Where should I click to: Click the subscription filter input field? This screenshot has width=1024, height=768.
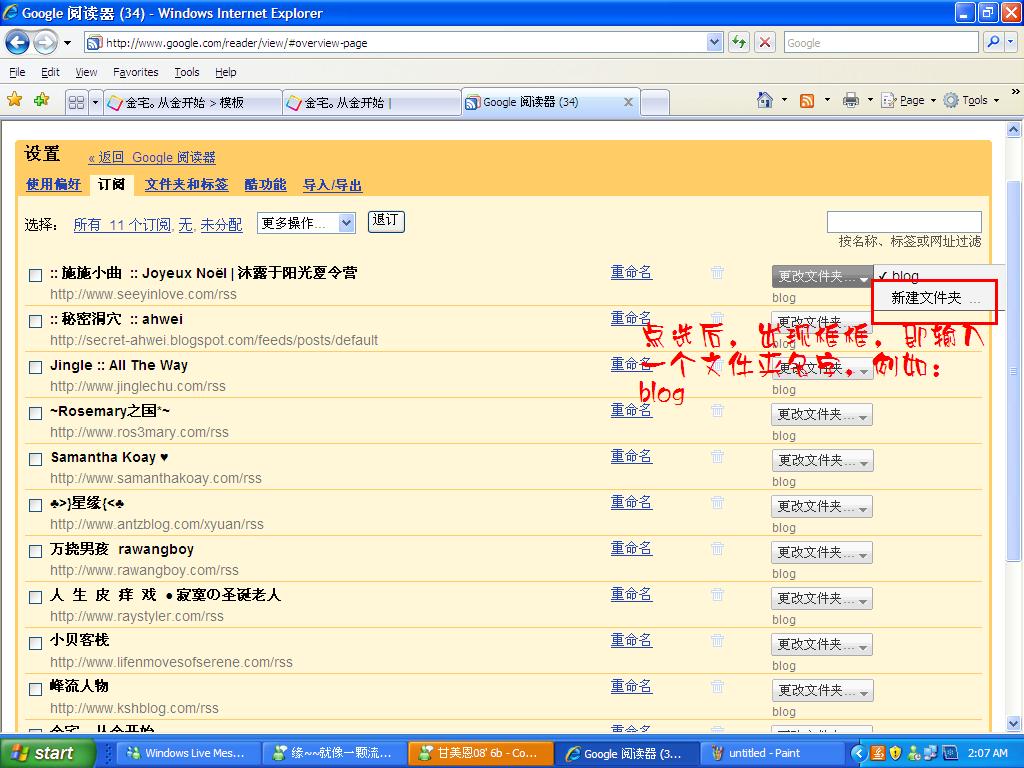pyautogui.click(x=903, y=220)
